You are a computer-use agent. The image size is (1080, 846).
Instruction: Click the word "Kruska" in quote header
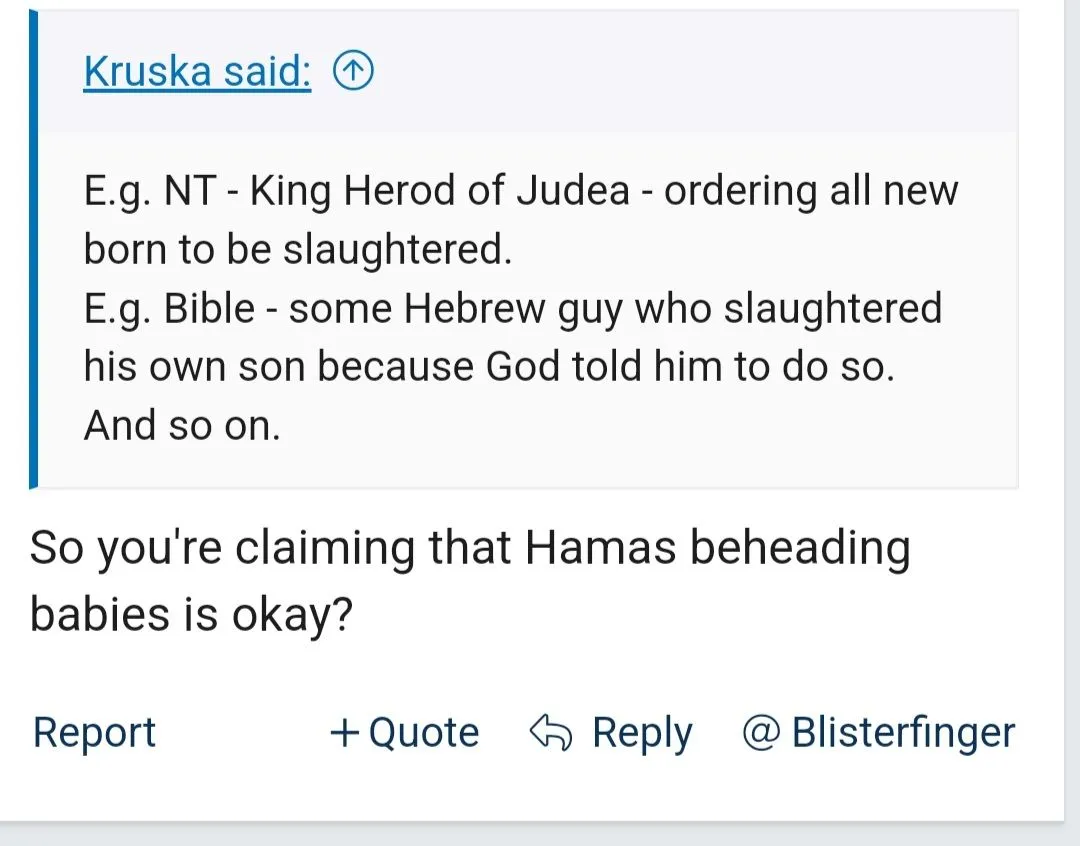(145, 72)
